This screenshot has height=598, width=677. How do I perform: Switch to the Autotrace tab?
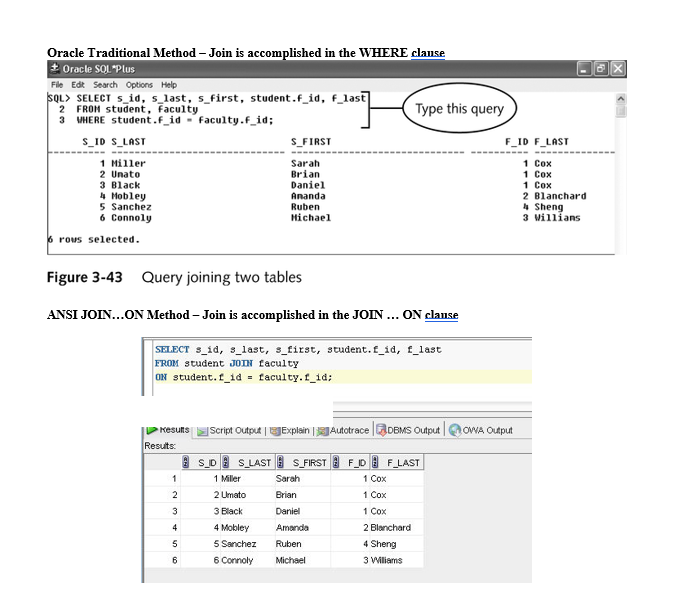[343, 430]
